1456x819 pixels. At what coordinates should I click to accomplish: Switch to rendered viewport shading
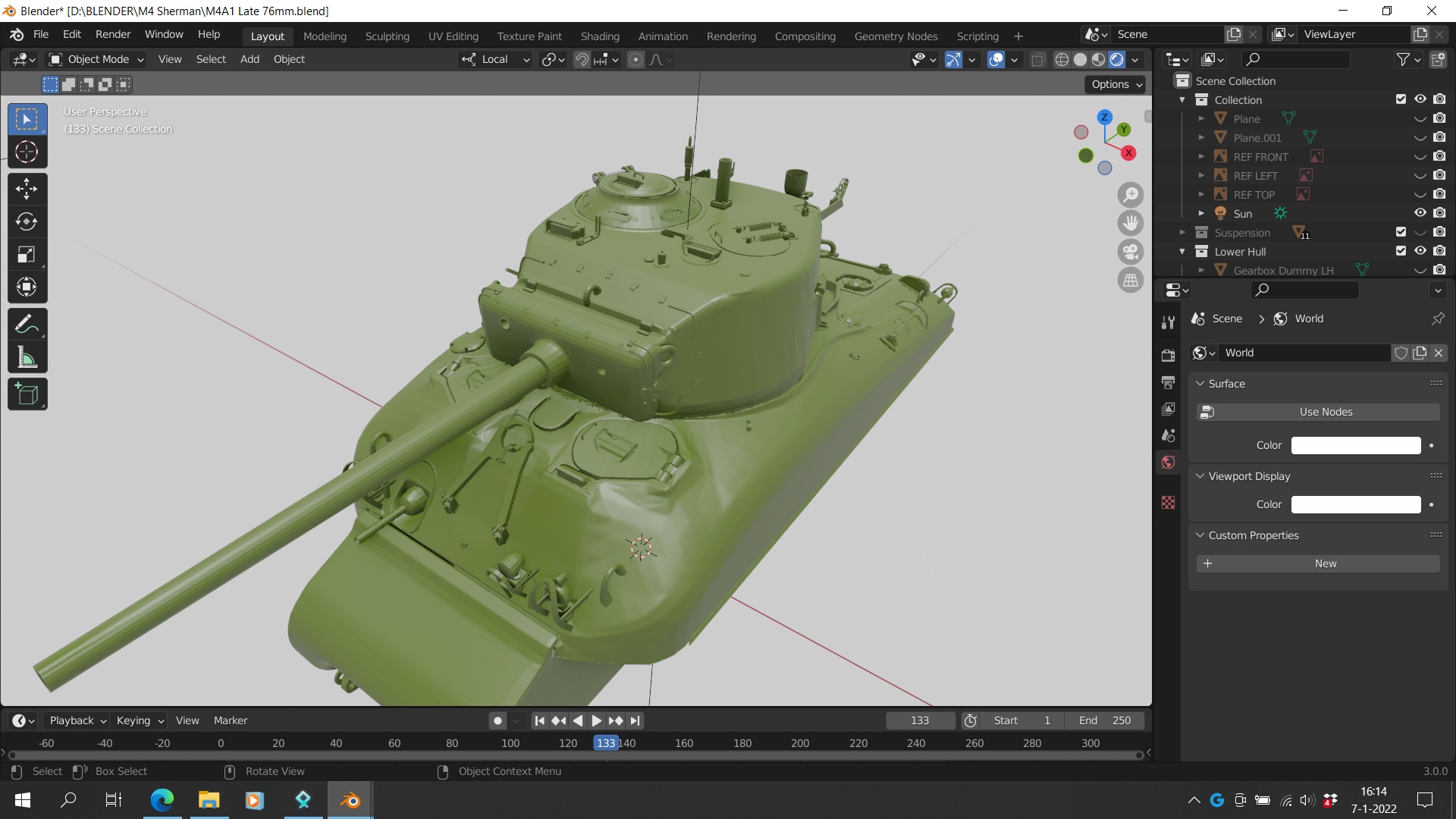pos(1116,60)
